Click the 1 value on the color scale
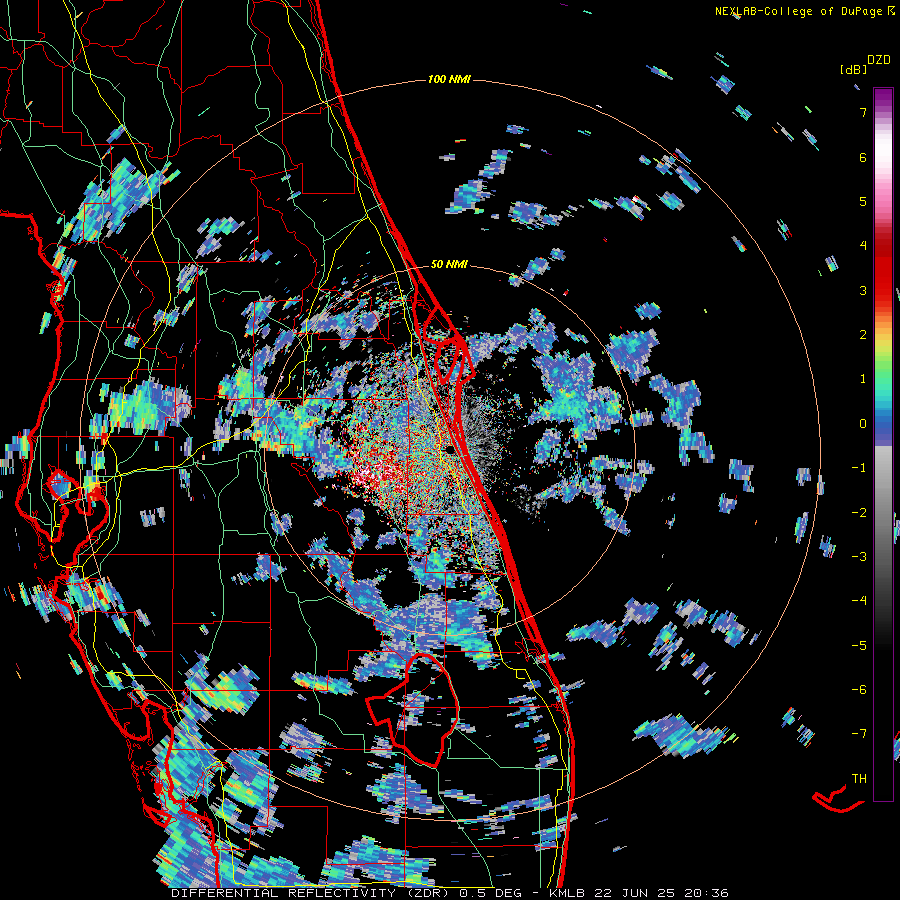The width and height of the screenshot is (900, 900). 863,379
